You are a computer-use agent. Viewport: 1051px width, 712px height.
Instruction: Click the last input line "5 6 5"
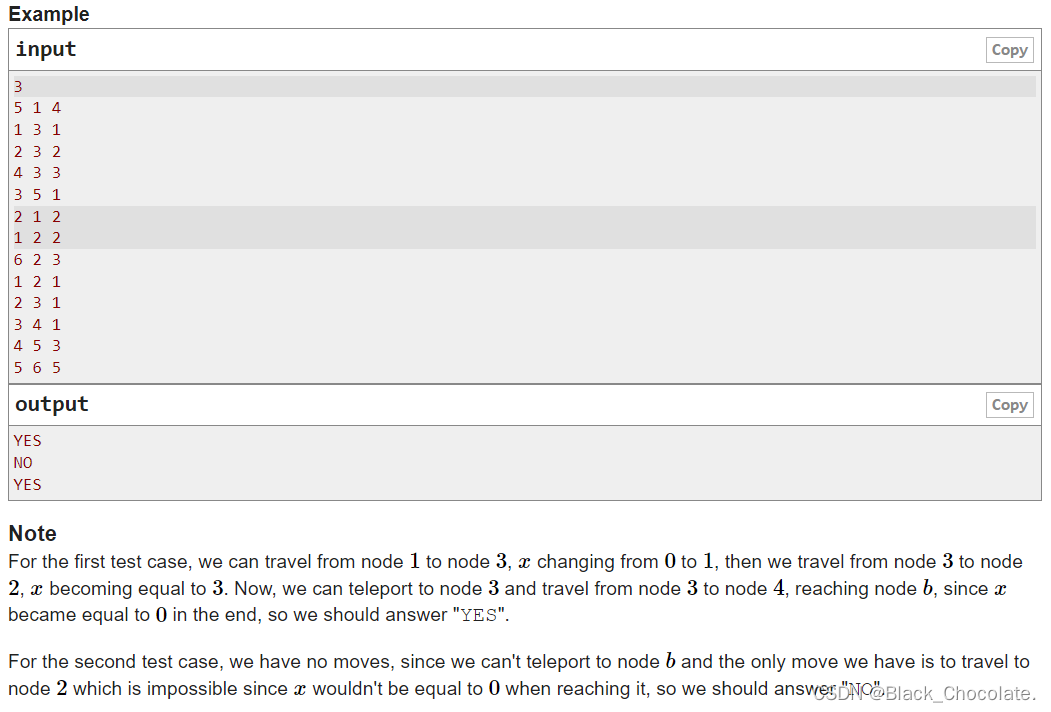coord(38,368)
